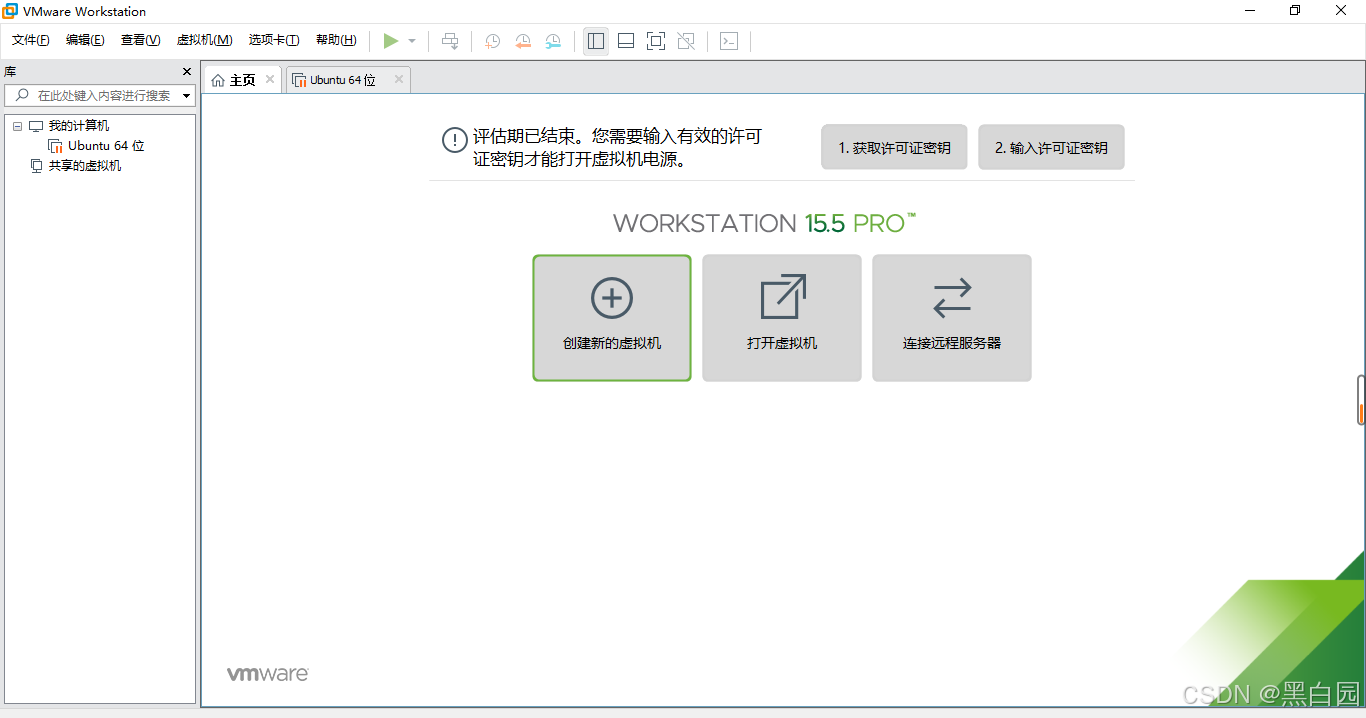Image resolution: width=1366 pixels, height=718 pixels.
Task: Open the snapshot manager wrench icon
Action: (553, 41)
